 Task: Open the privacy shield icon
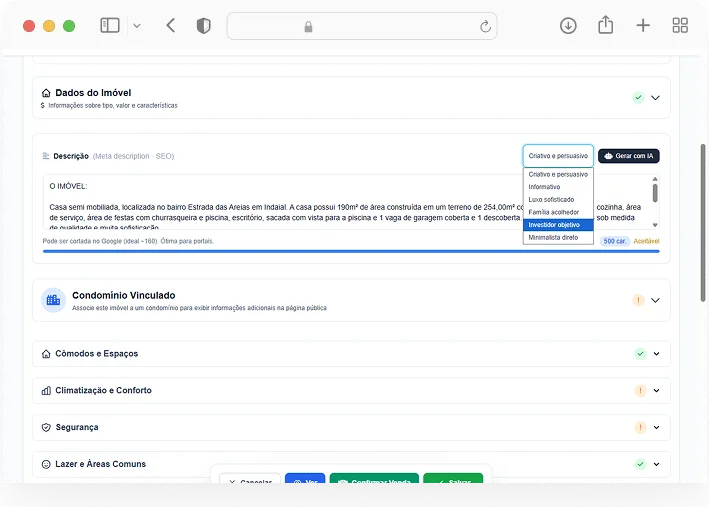click(203, 26)
